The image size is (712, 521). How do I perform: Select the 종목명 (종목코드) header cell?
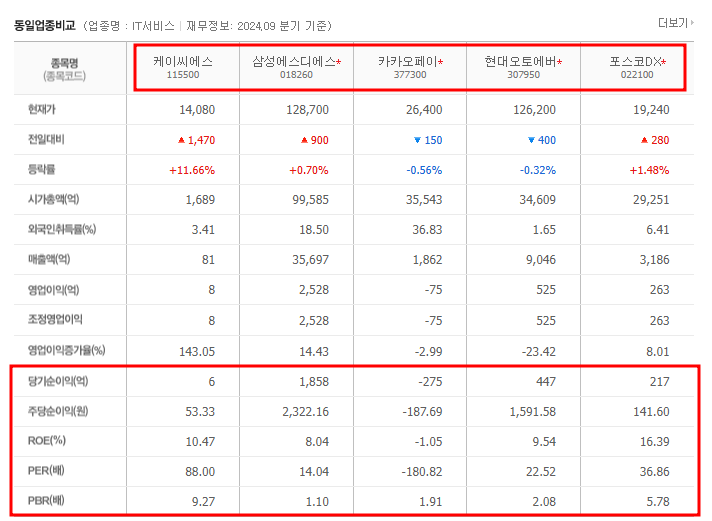tap(64, 69)
